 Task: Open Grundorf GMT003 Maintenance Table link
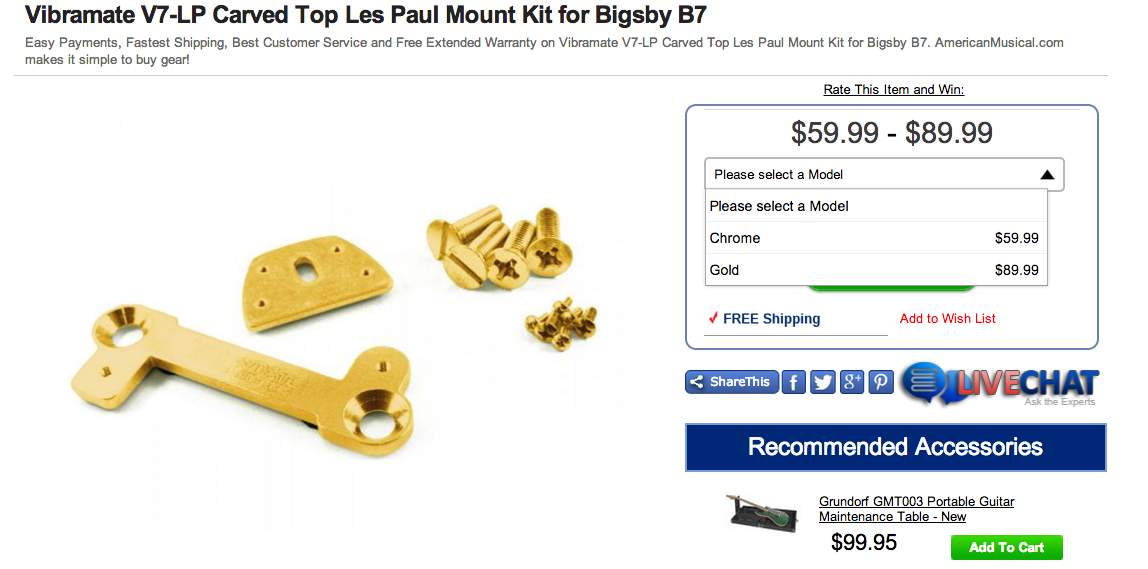tap(916, 509)
